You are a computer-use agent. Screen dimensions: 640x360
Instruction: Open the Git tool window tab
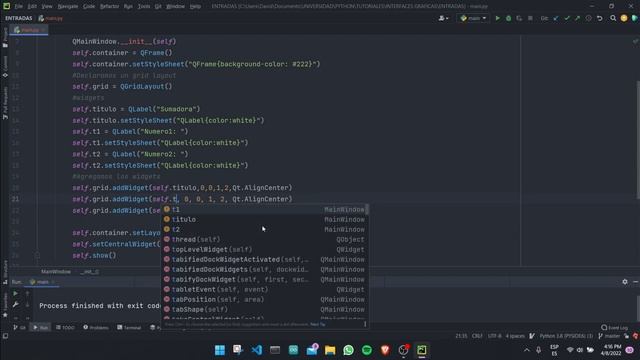[x=19, y=327]
